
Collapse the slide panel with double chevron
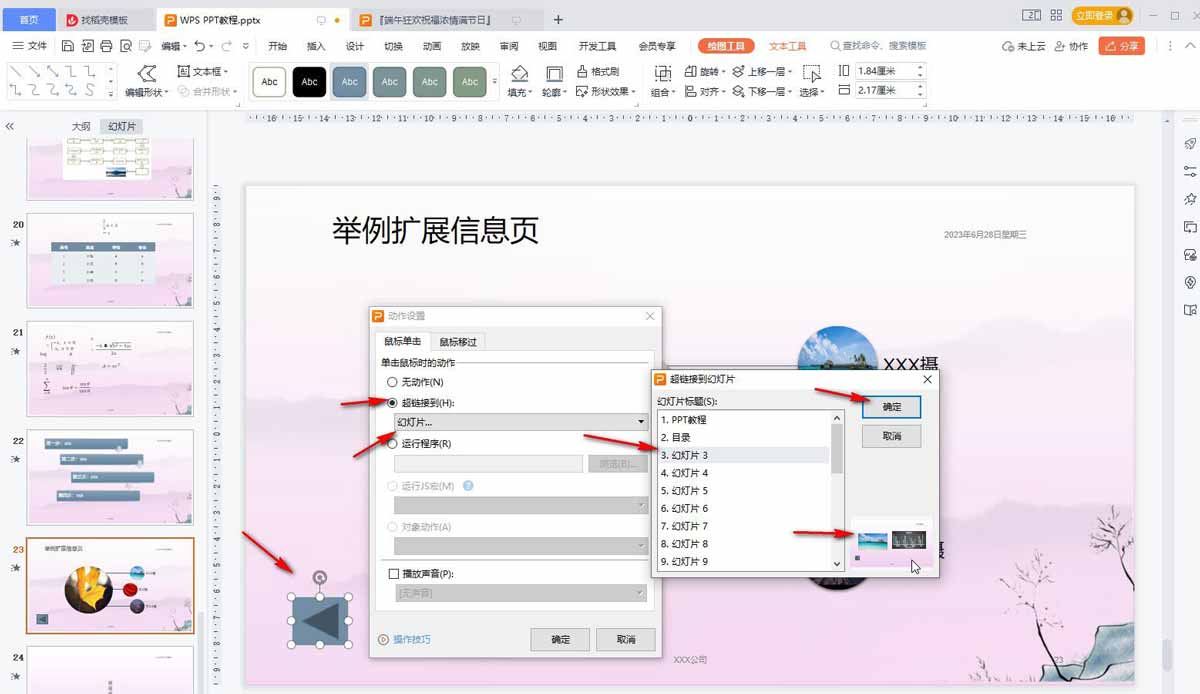point(10,127)
